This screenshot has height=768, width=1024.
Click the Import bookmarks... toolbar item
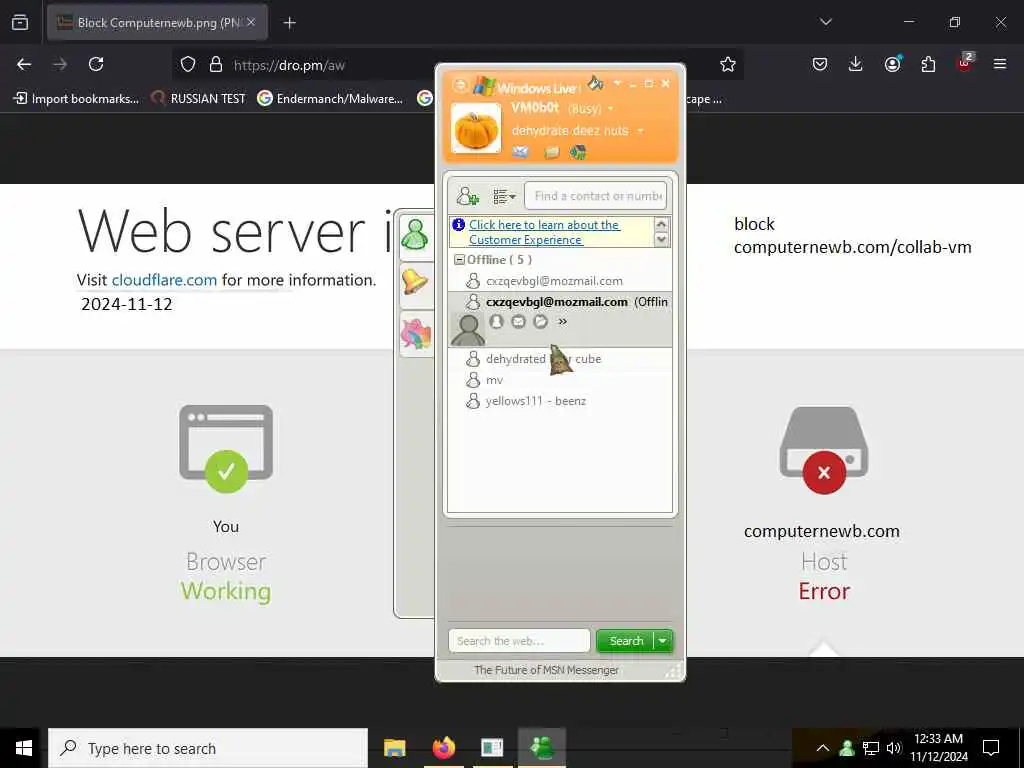(76, 99)
